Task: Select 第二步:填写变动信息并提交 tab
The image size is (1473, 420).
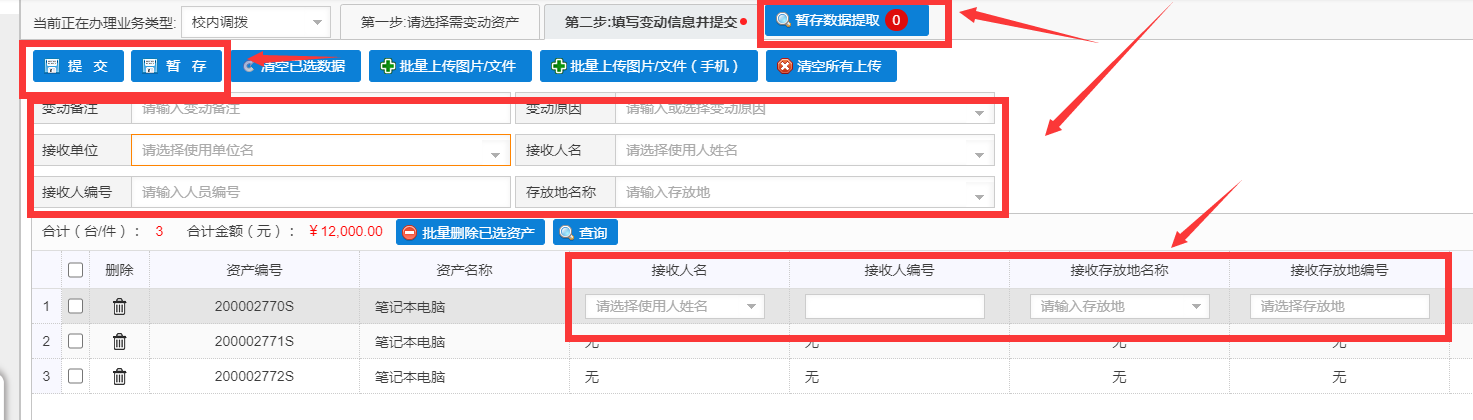Action: pyautogui.click(x=650, y=22)
